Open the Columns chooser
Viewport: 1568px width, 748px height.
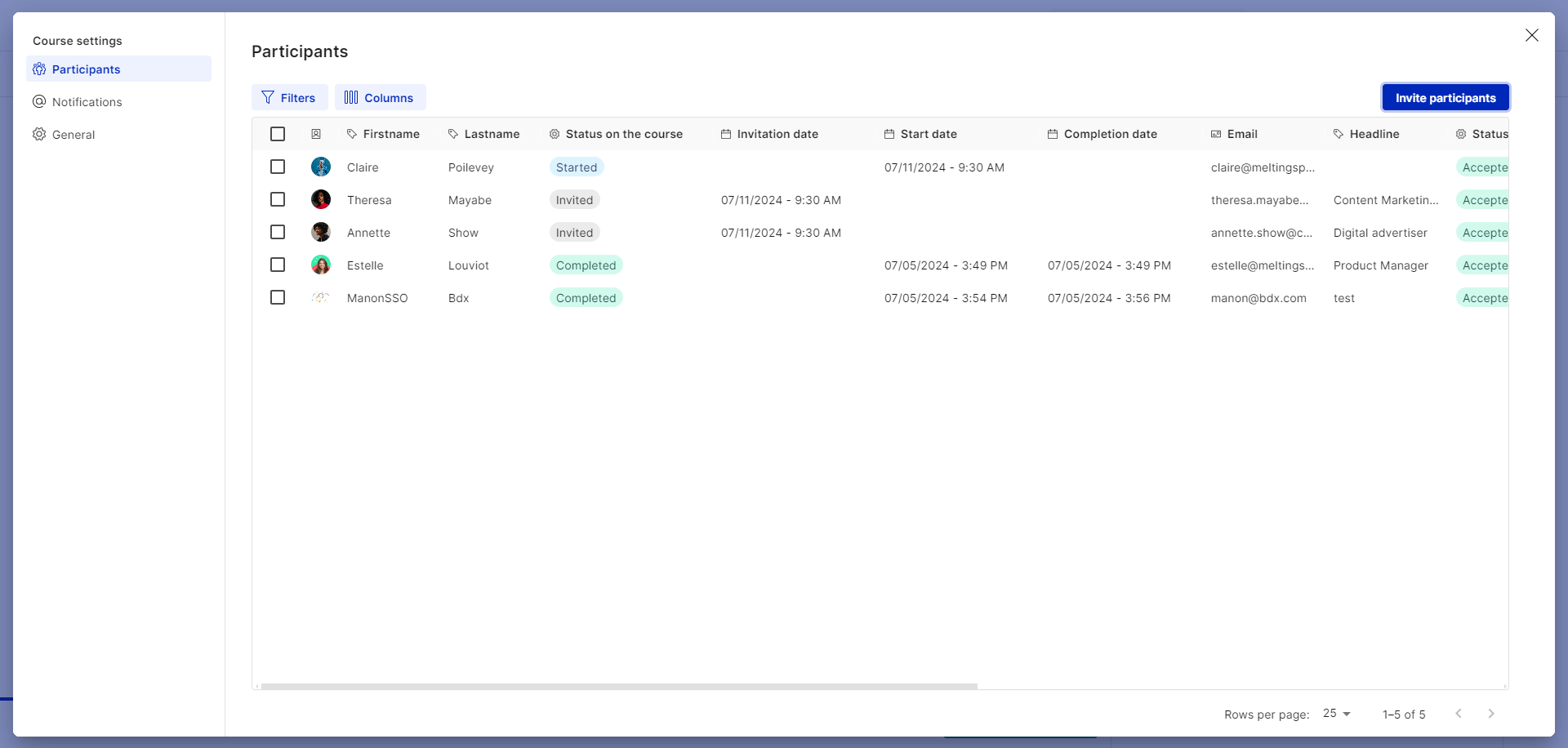pos(380,98)
